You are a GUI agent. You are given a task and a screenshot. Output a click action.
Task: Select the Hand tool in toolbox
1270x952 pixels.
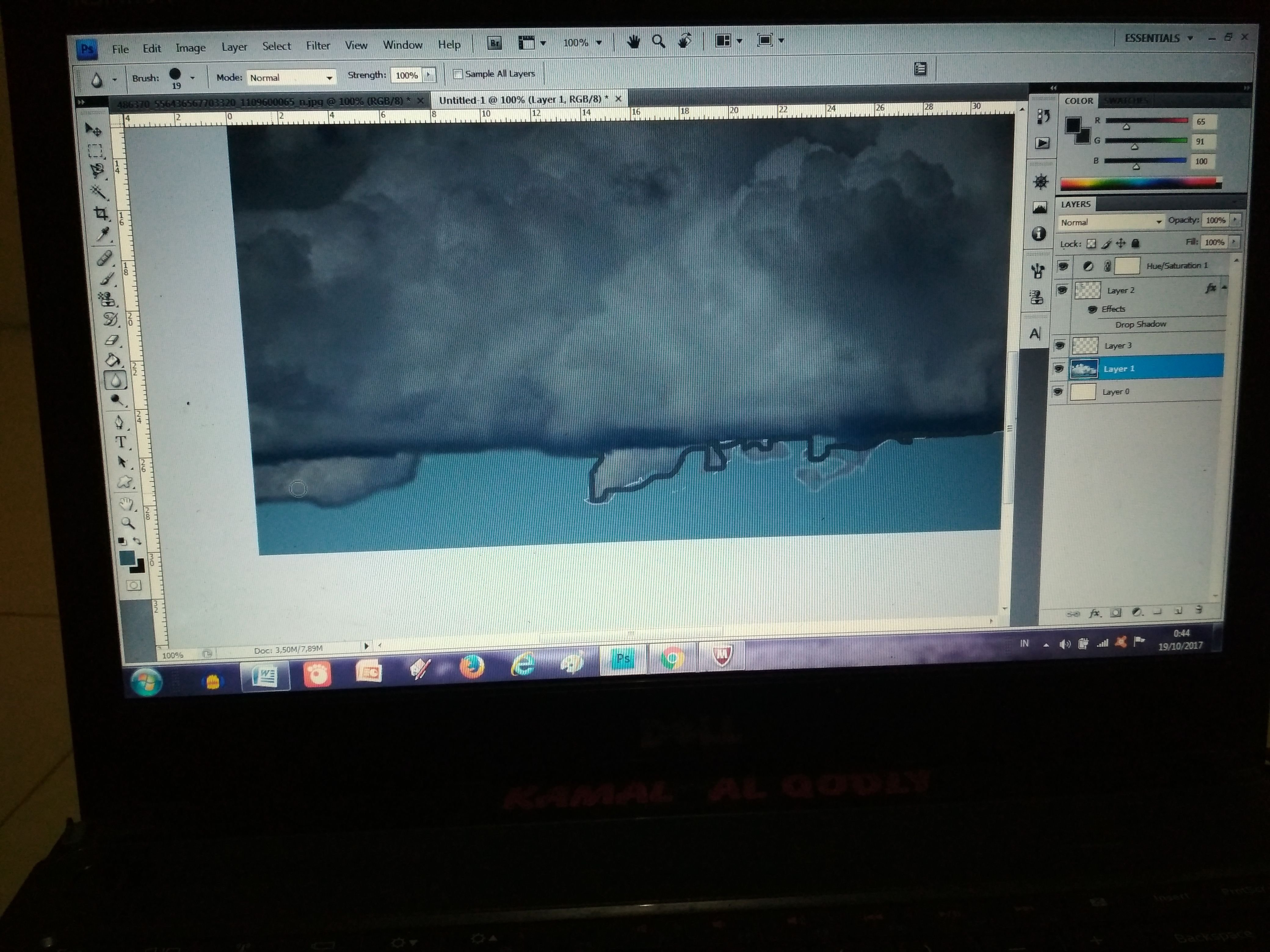click(x=126, y=504)
